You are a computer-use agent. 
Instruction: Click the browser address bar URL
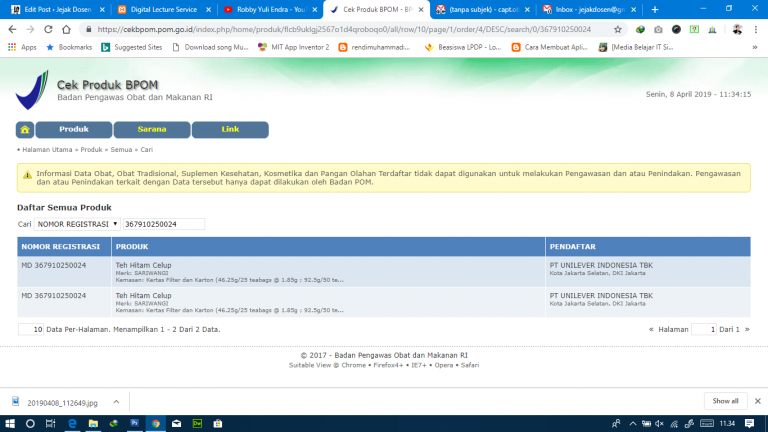click(344, 29)
